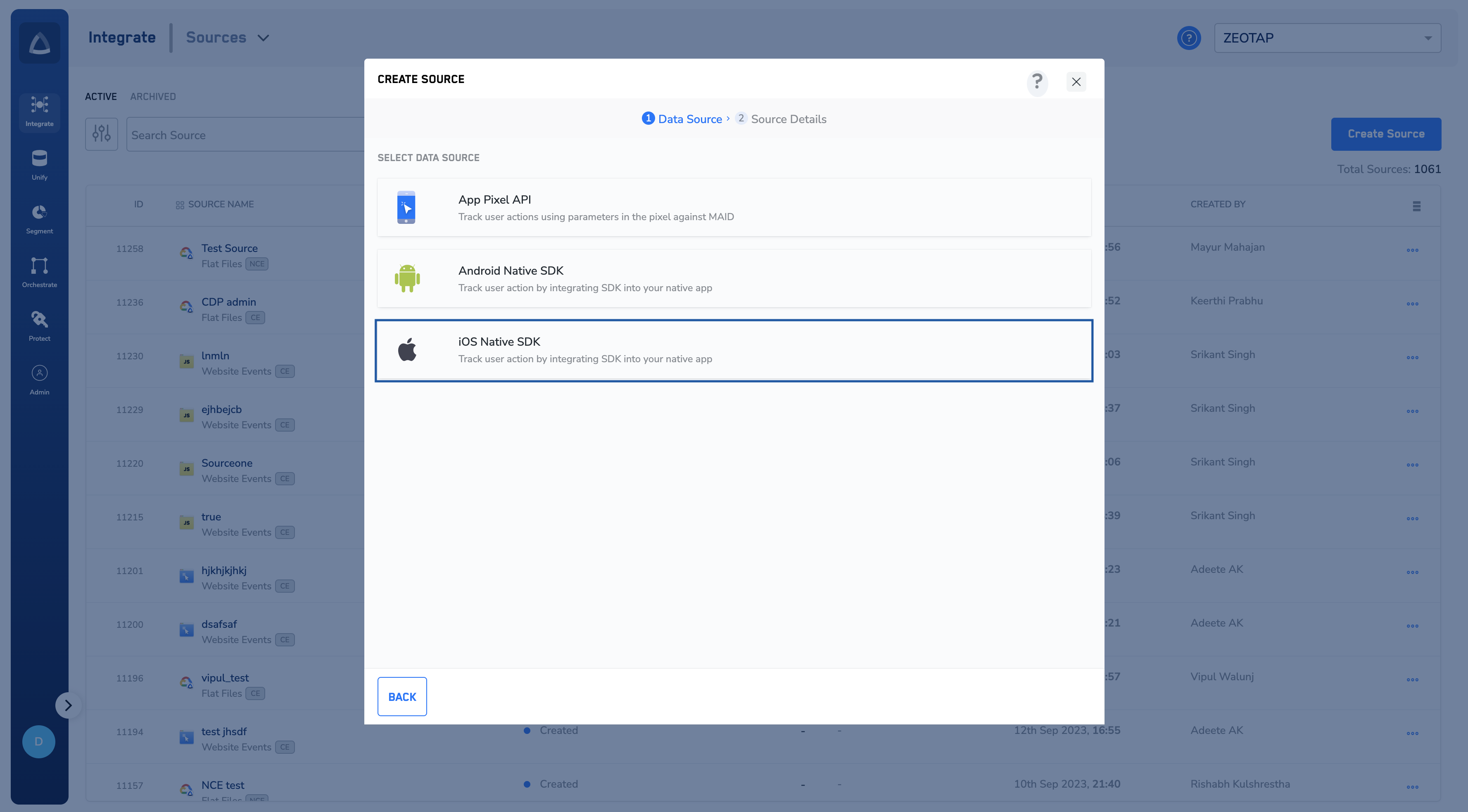Open the Protect sidebar section
This screenshot has height=812, width=1468.
(x=39, y=327)
